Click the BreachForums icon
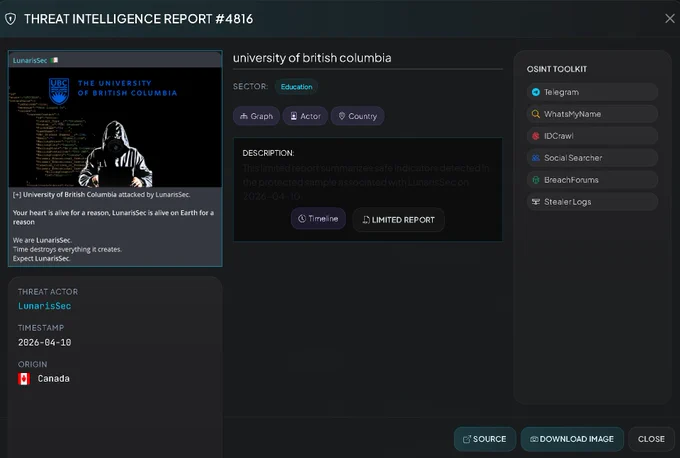This screenshot has width=680, height=458. tap(536, 180)
